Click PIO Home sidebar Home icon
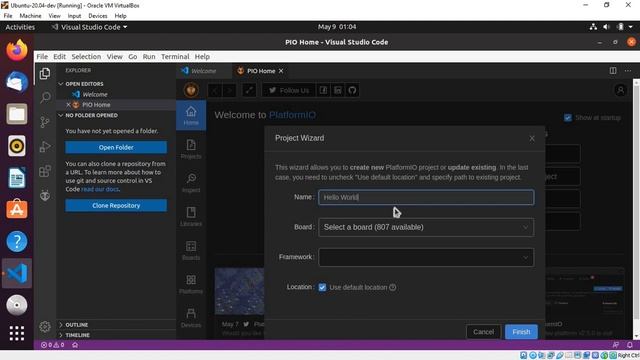Screen dimensions: 640x360 point(191,116)
